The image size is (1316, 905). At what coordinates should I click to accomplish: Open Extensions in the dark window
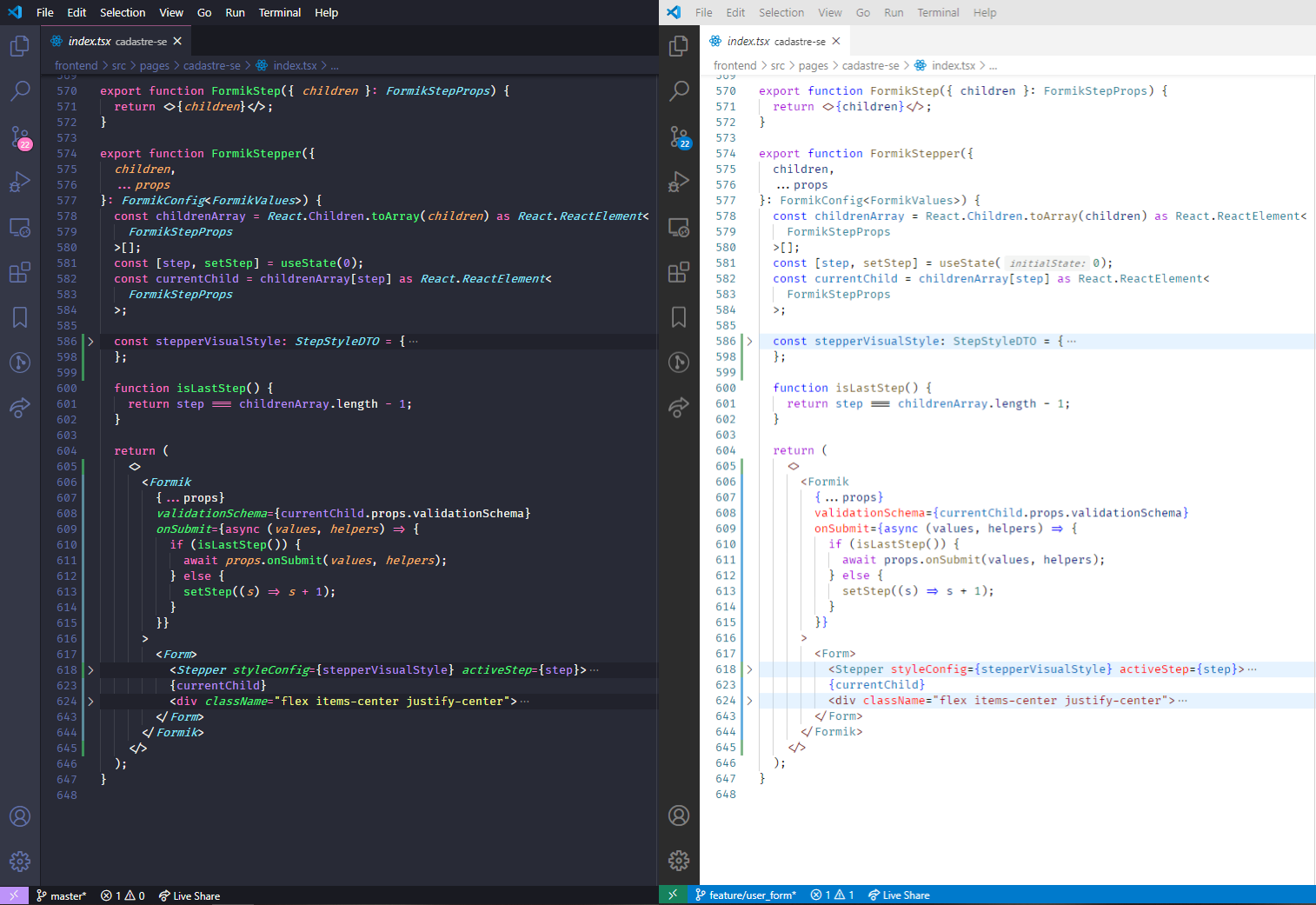pyautogui.click(x=20, y=272)
